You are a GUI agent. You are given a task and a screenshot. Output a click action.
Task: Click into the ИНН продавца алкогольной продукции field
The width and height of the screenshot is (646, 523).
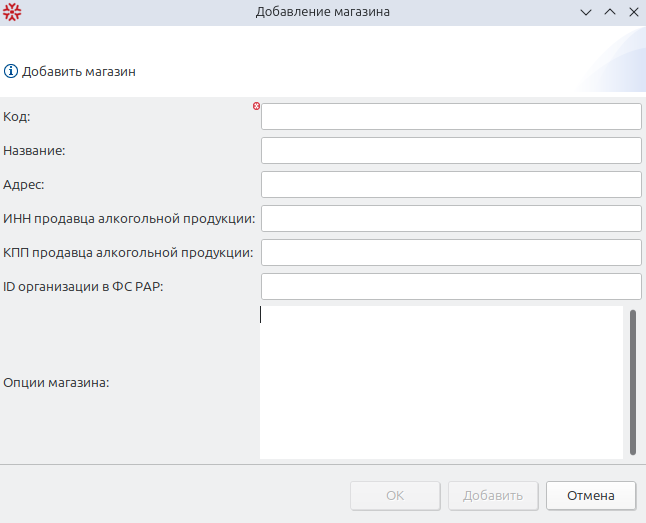451,218
